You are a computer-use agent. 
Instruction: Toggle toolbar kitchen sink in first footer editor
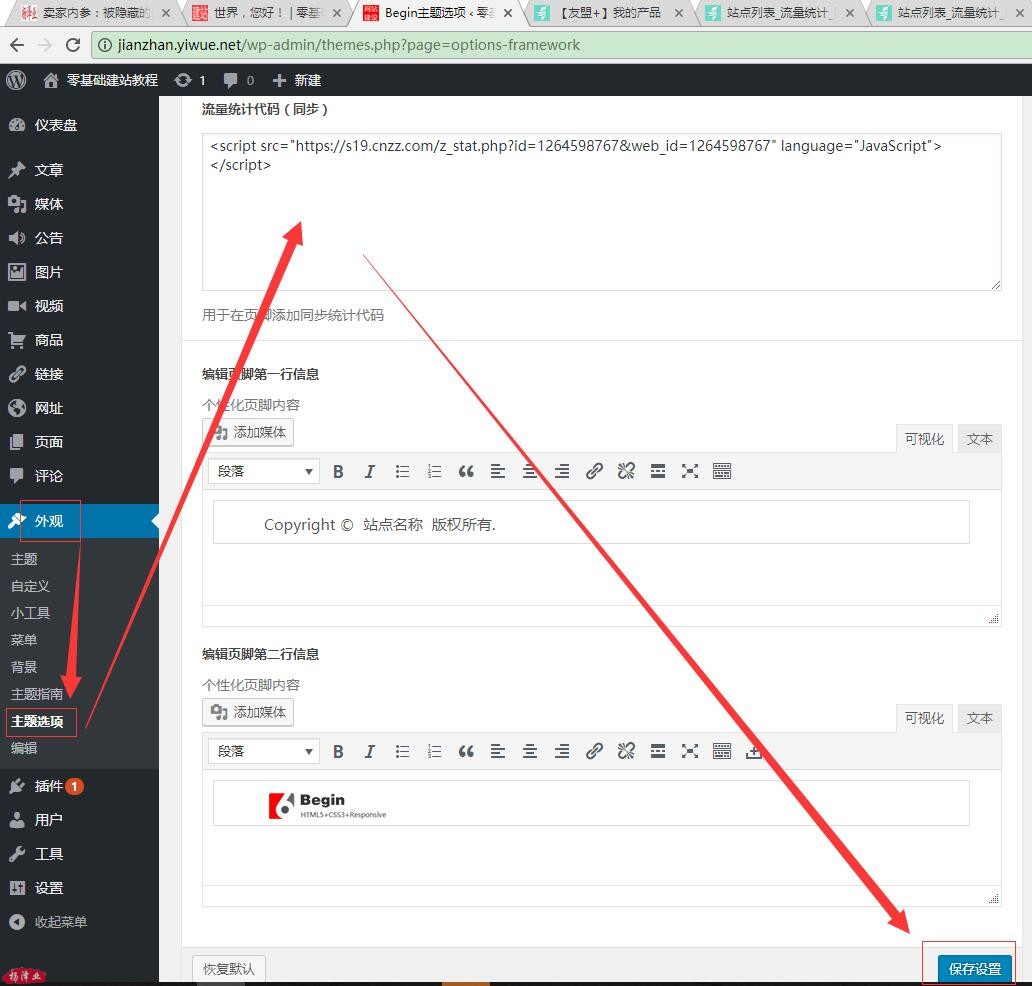pos(722,471)
